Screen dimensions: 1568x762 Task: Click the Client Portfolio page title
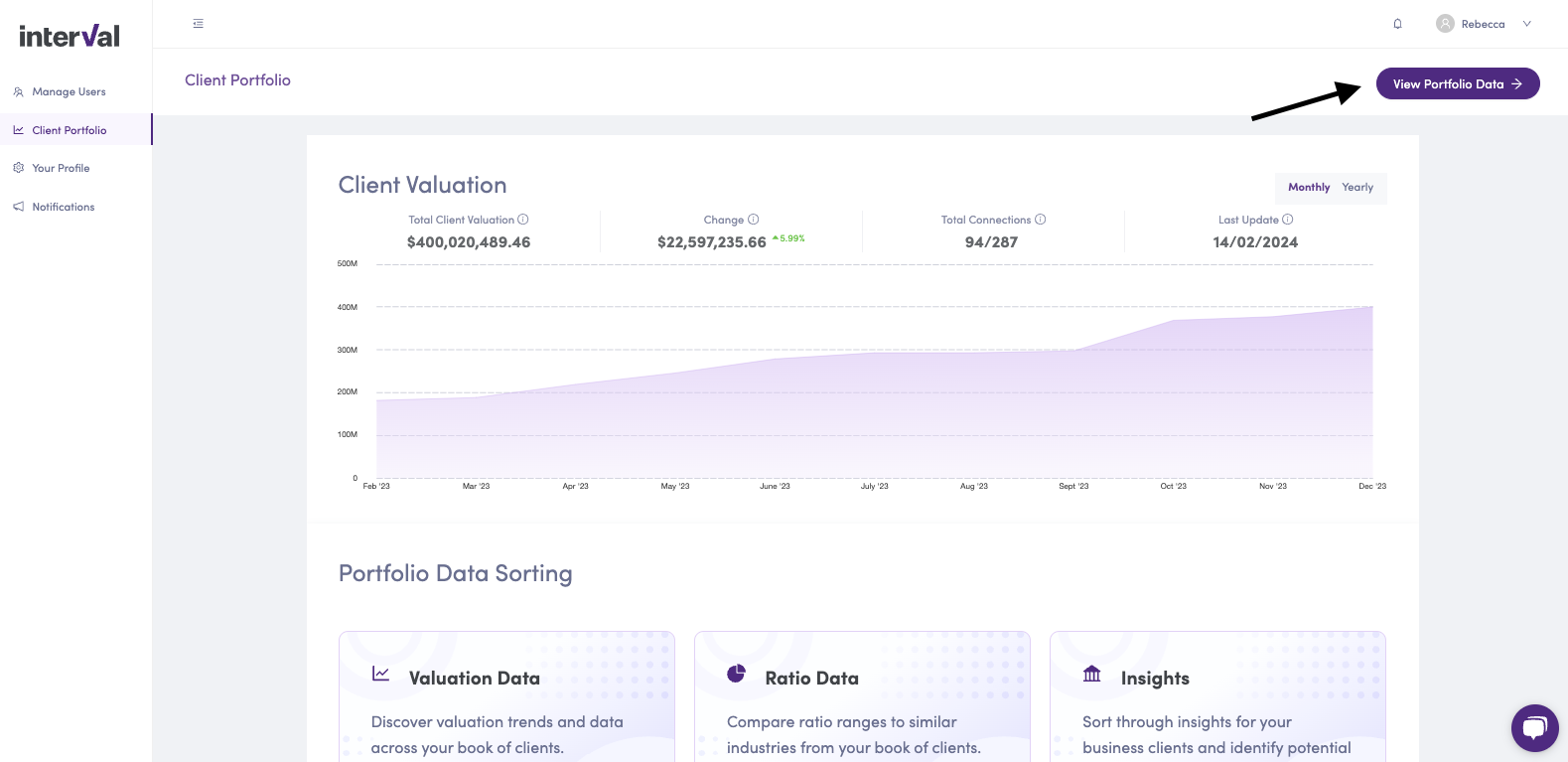[x=237, y=80]
